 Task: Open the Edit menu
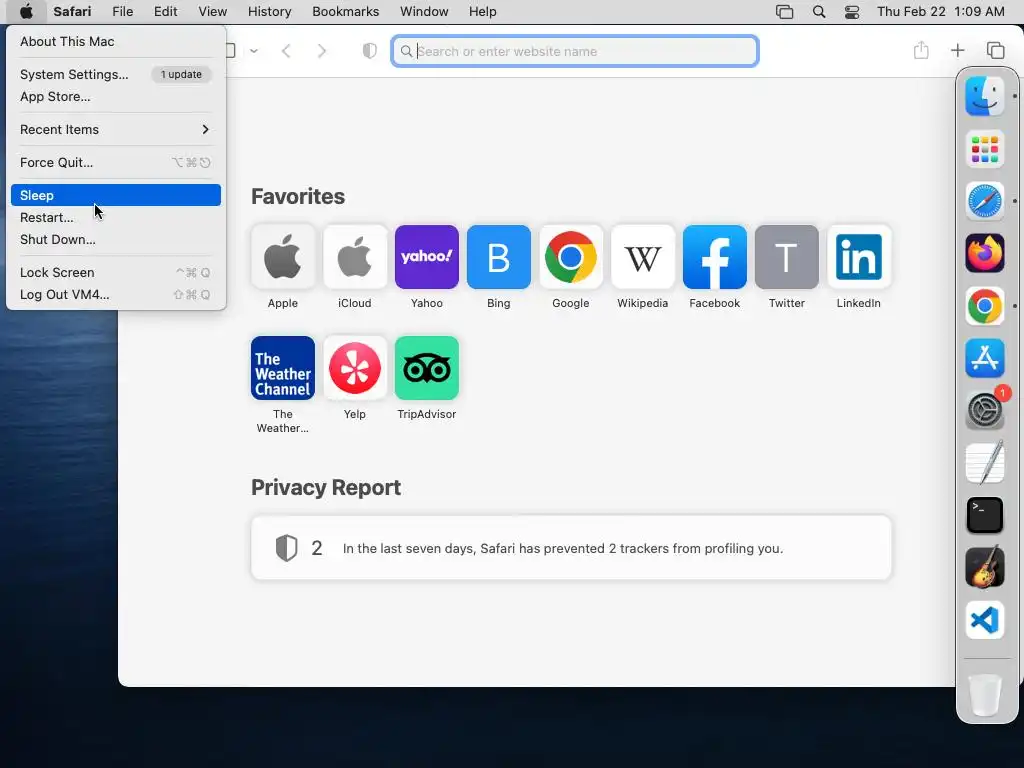coord(165,12)
